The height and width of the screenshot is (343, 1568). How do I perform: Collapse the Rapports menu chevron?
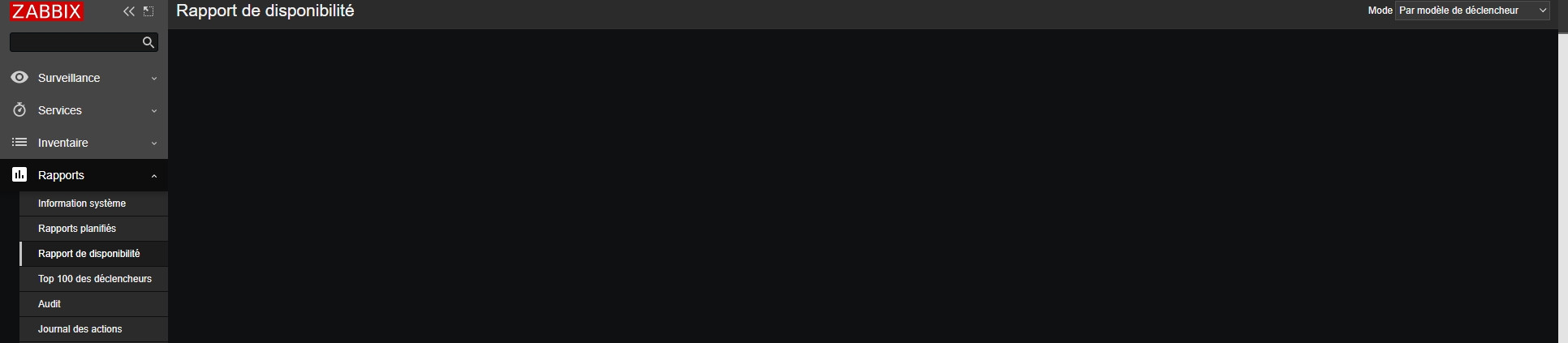click(154, 176)
